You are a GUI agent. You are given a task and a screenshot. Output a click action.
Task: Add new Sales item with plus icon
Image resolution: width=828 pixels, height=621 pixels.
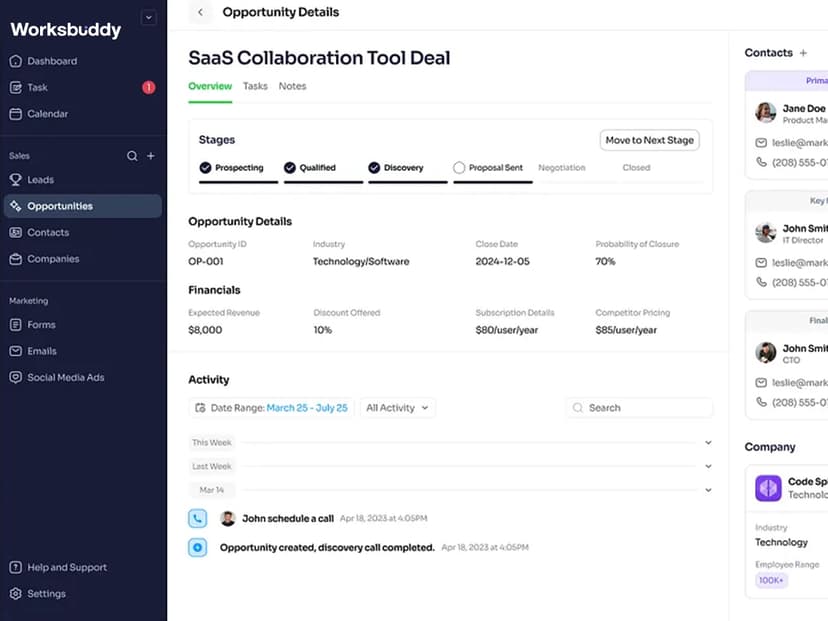tap(151, 156)
